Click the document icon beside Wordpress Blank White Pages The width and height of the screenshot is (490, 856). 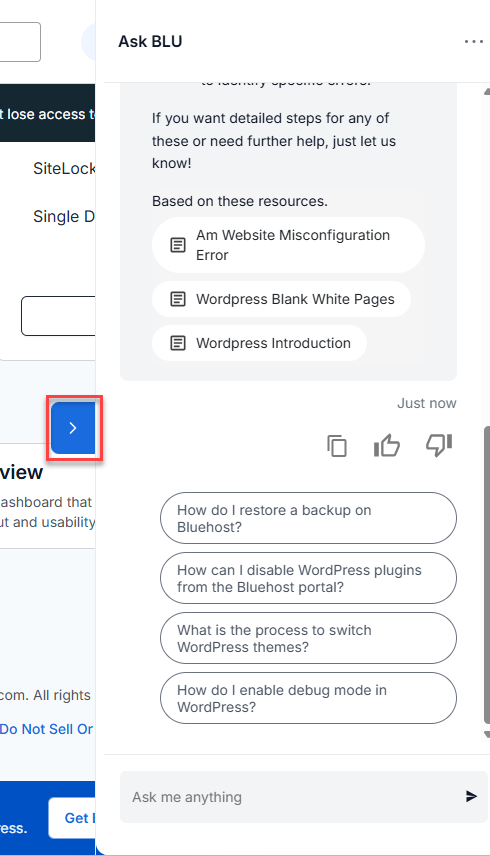[178, 299]
